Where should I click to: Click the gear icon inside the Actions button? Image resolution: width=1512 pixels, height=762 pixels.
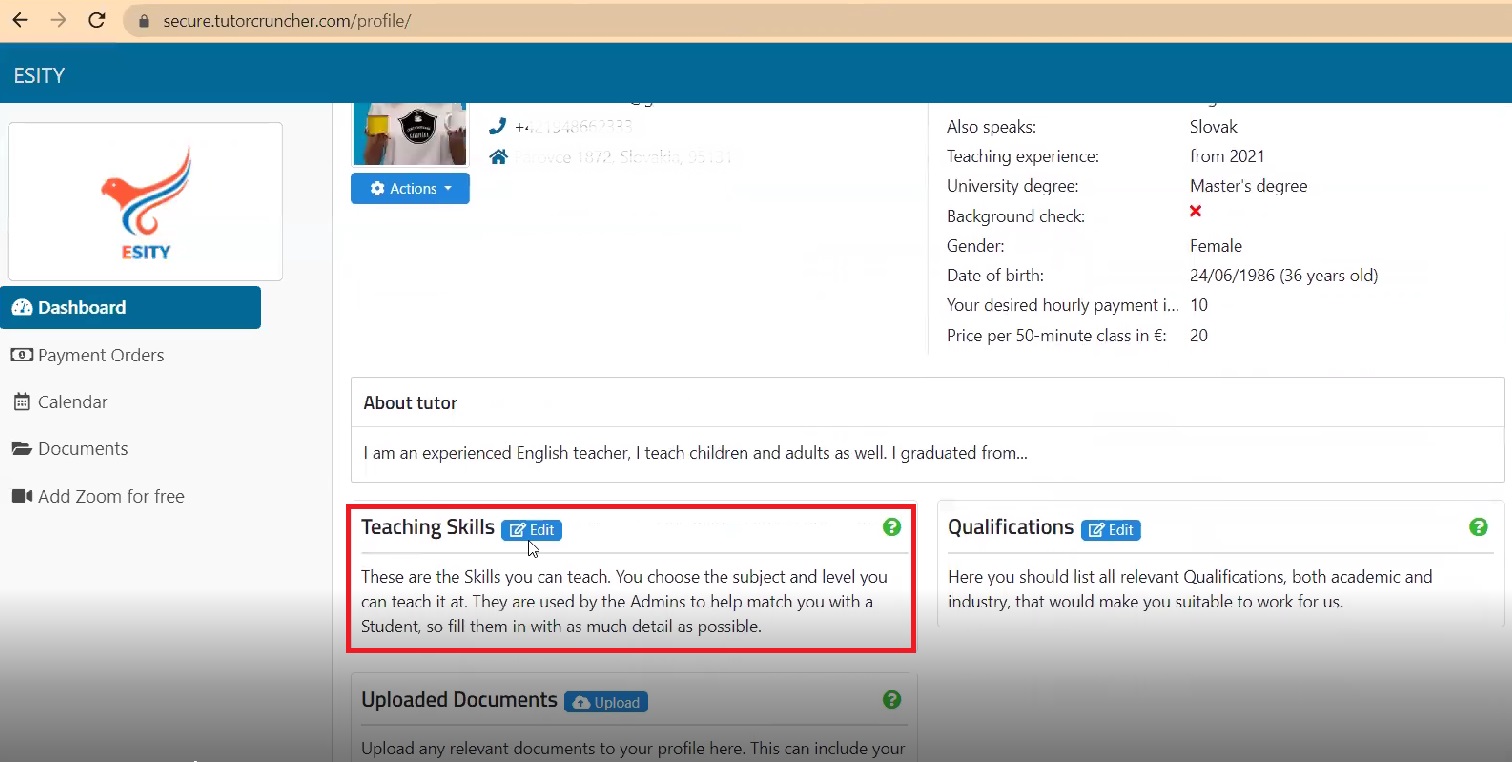(x=377, y=188)
